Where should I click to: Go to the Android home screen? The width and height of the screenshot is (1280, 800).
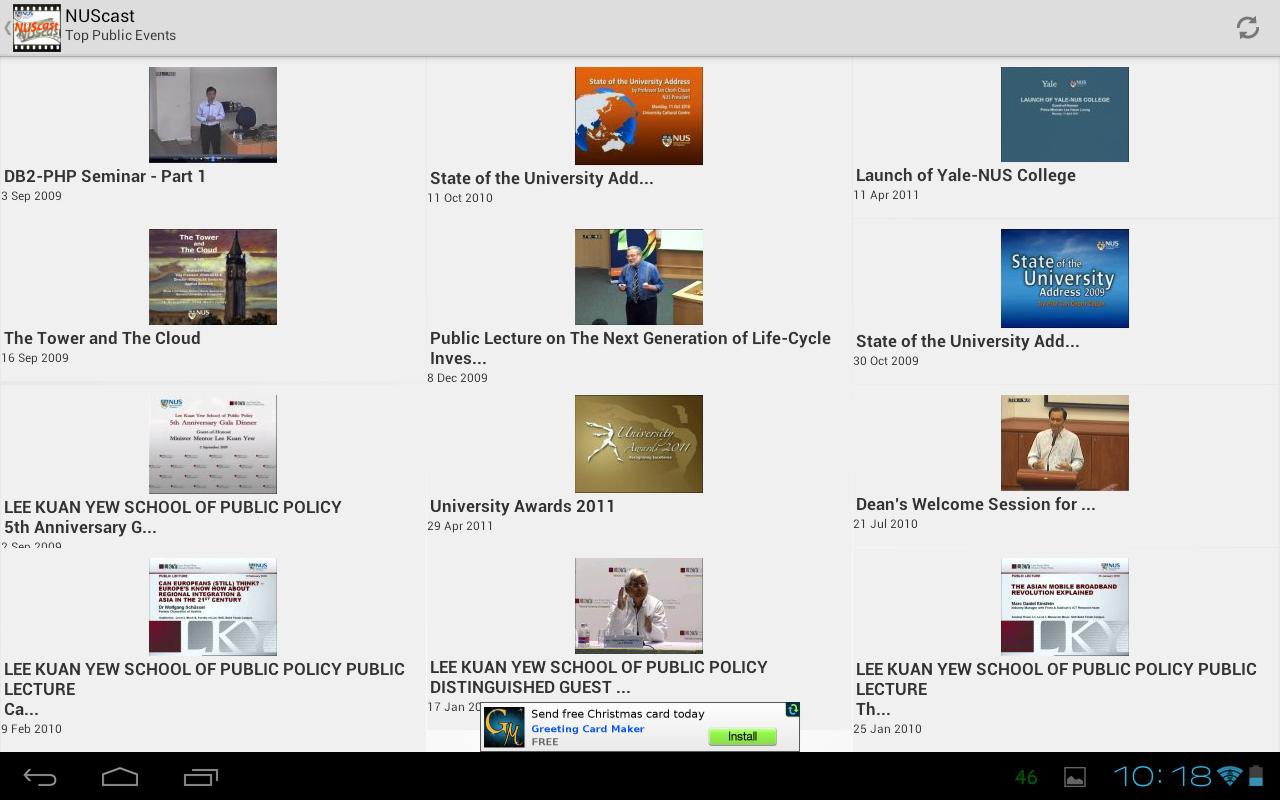tap(120, 777)
